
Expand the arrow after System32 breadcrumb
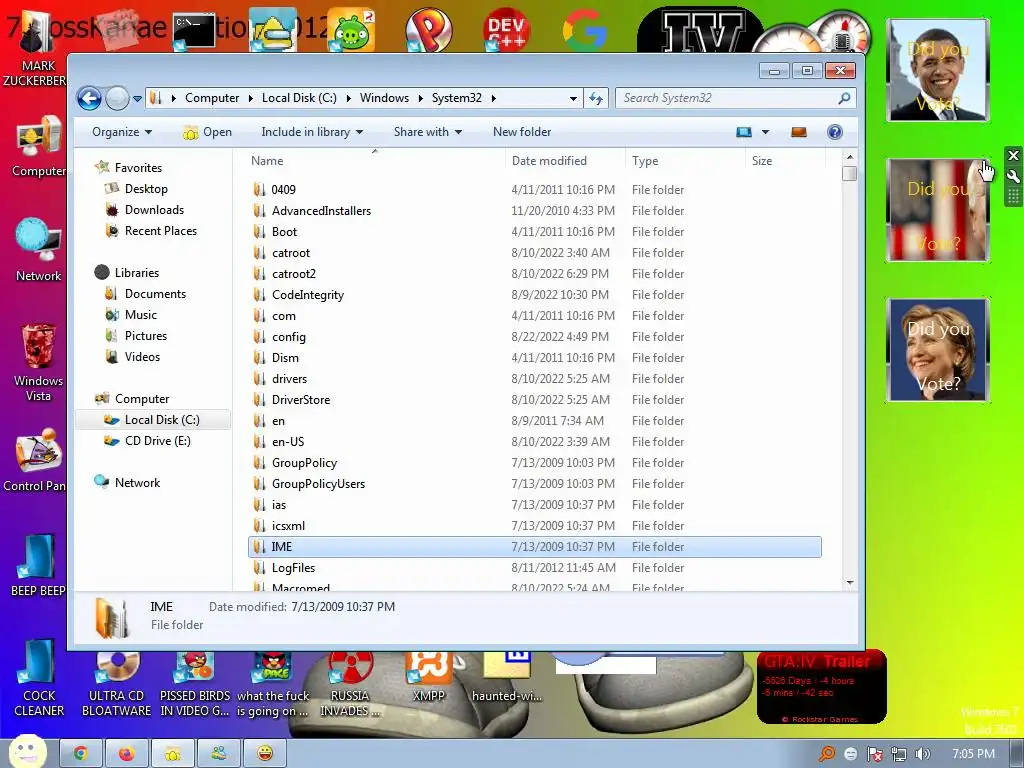[x=494, y=99]
